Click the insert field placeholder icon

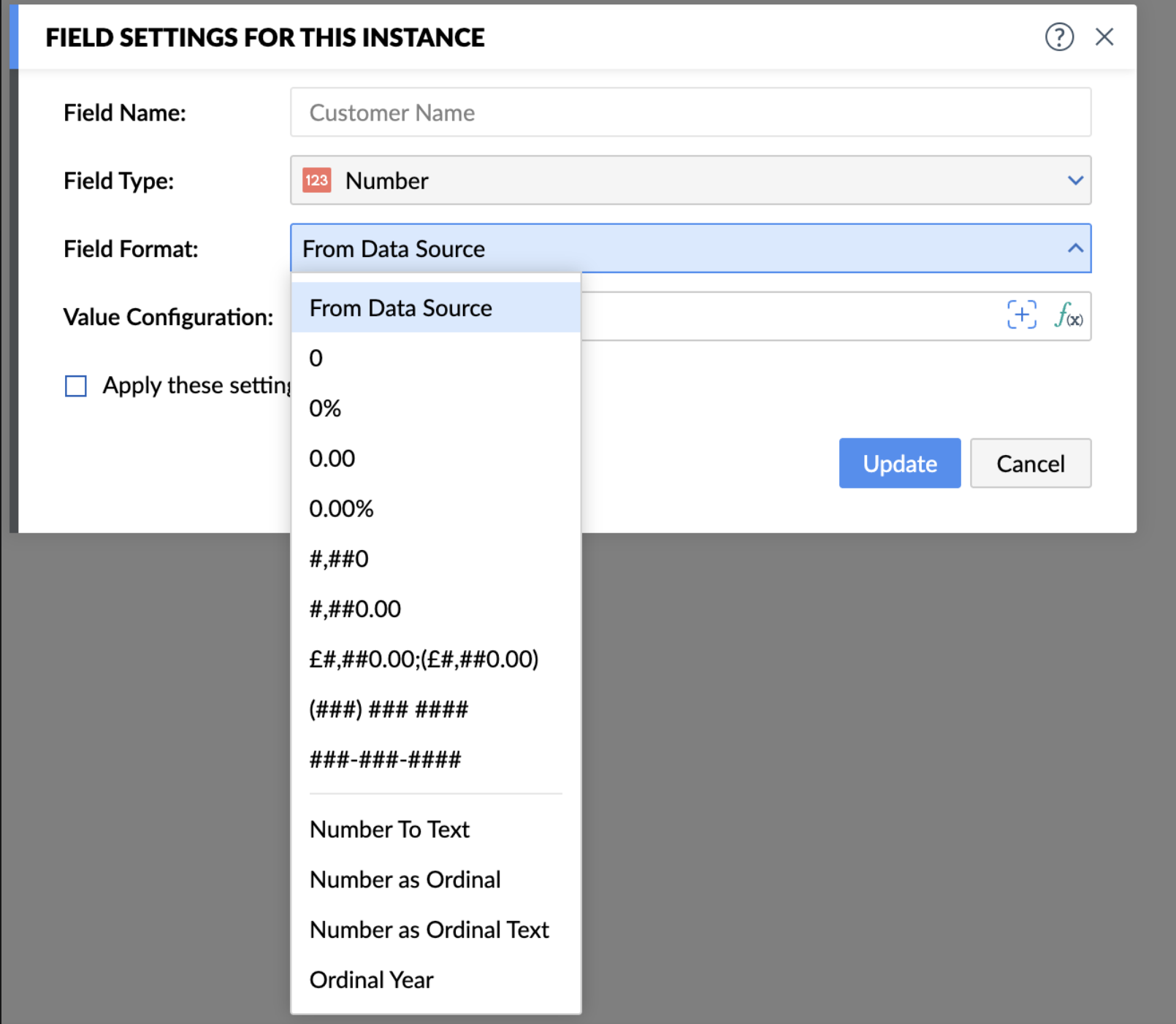[1021, 315]
